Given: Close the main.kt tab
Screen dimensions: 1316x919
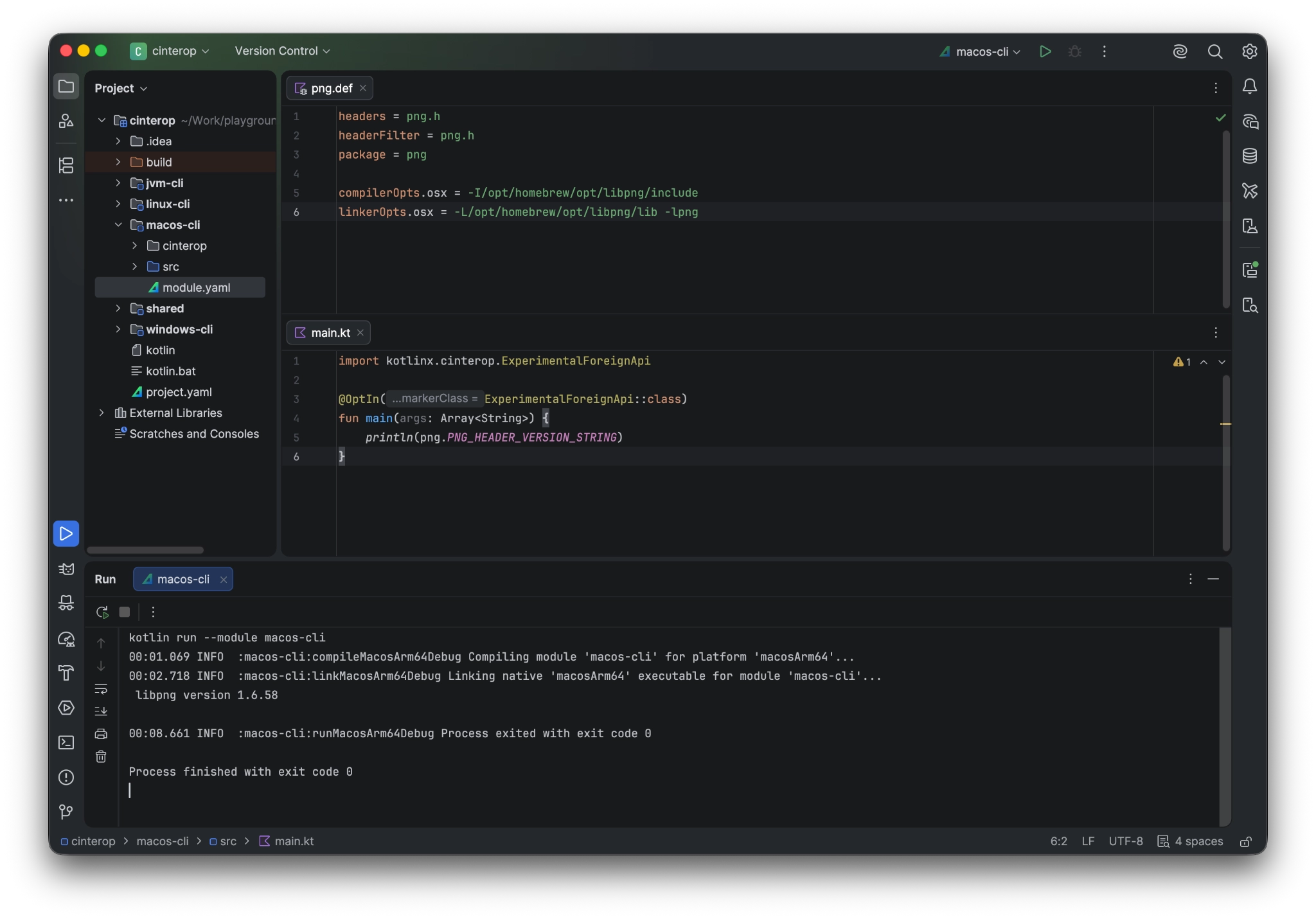Looking at the screenshot, I should click(x=360, y=332).
